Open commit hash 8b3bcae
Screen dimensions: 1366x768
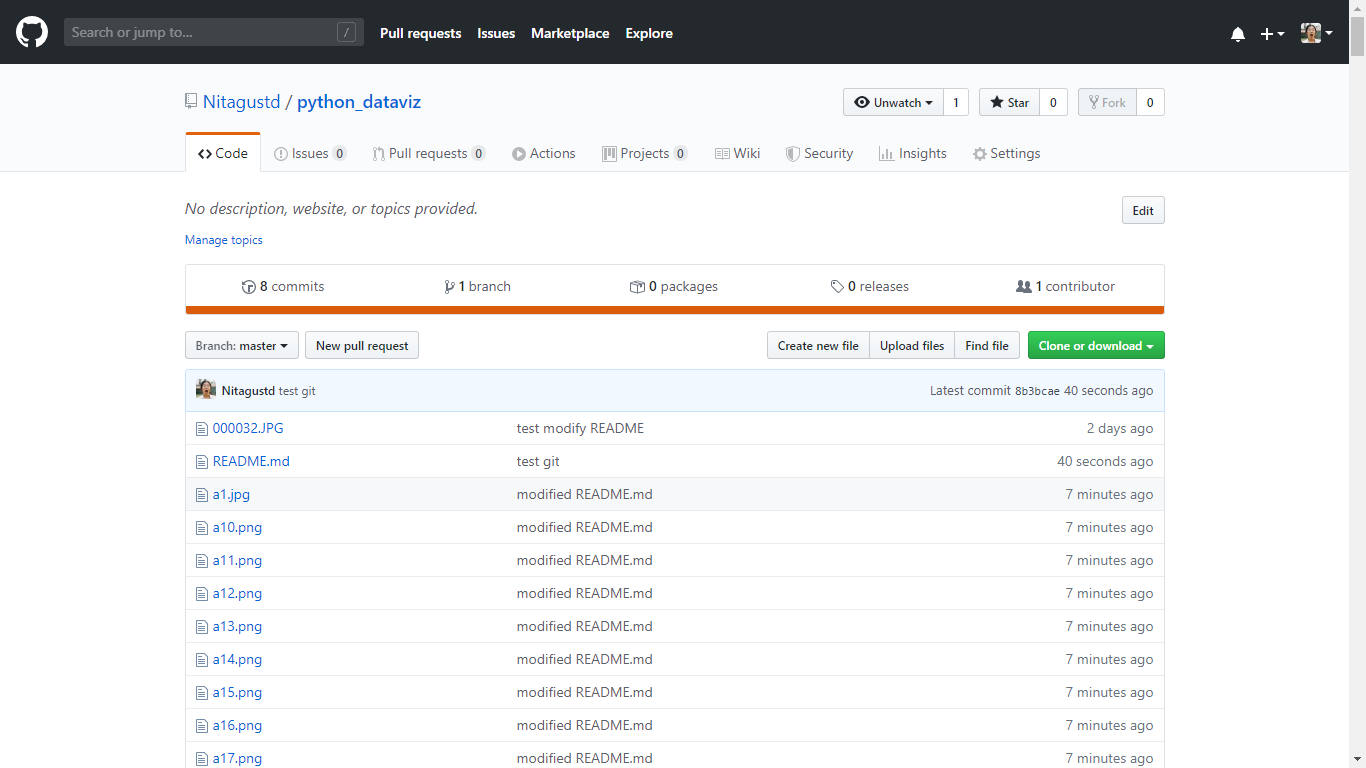click(1037, 391)
